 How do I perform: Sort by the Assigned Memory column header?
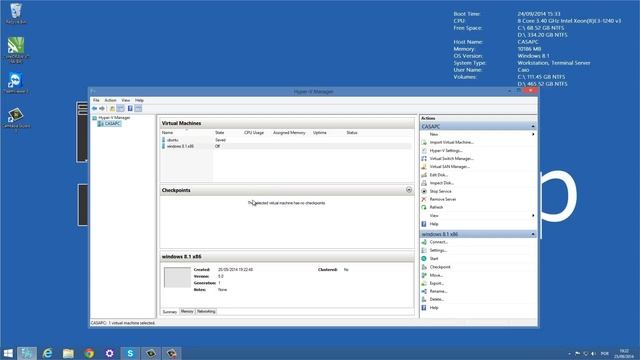pyautogui.click(x=289, y=133)
